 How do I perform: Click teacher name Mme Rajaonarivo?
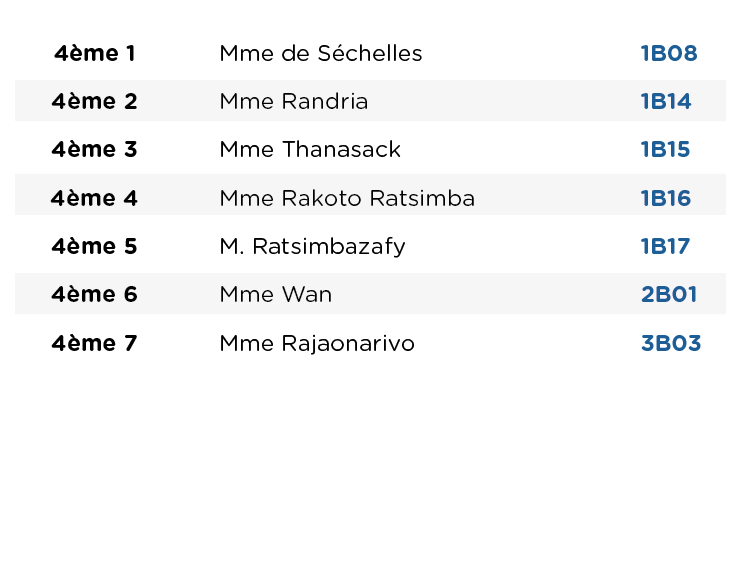317,344
